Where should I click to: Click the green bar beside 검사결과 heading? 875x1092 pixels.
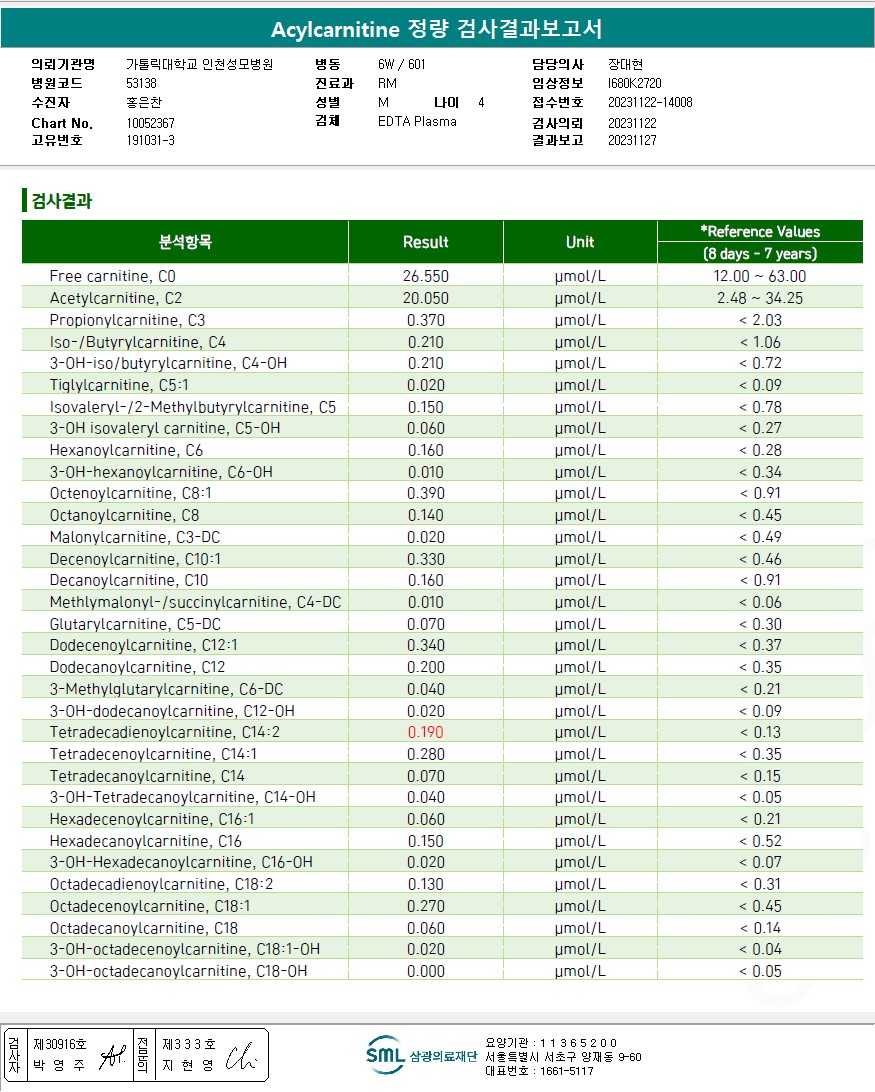[x=24, y=201]
